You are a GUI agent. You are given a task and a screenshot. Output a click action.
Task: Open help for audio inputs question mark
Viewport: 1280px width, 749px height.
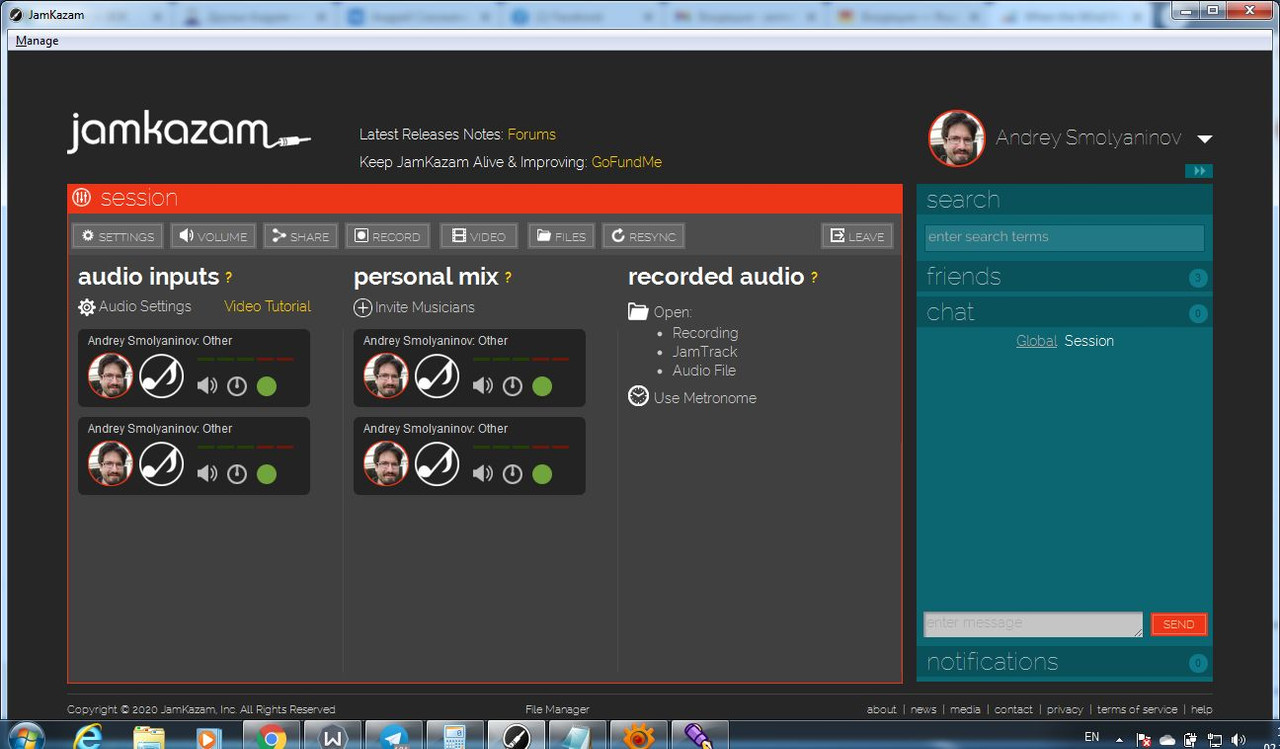(x=228, y=278)
